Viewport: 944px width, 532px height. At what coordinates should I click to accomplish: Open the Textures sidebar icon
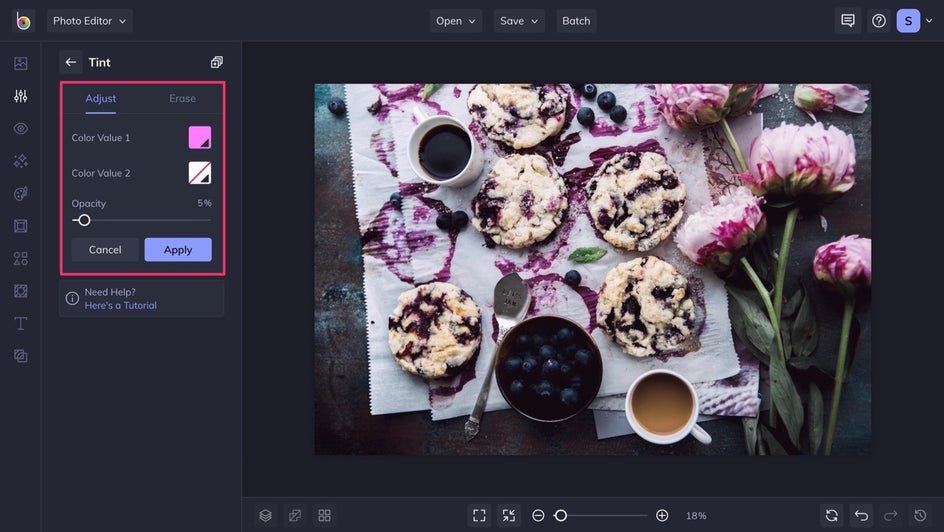coord(20,356)
